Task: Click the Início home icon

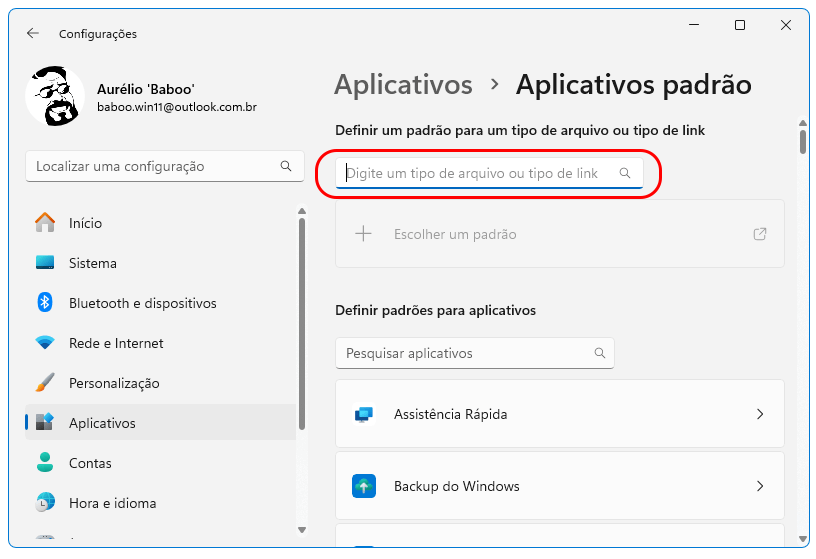Action: pos(45,223)
